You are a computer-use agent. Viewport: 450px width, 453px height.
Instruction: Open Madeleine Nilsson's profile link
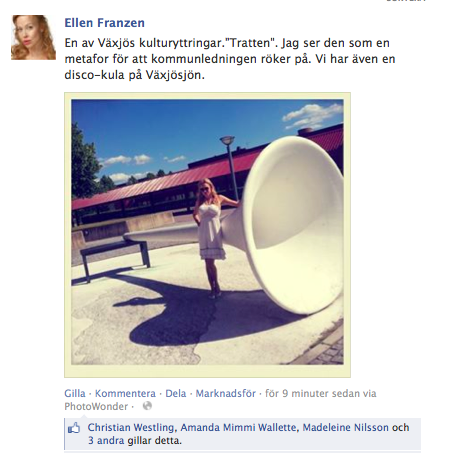pyautogui.click(x=345, y=427)
